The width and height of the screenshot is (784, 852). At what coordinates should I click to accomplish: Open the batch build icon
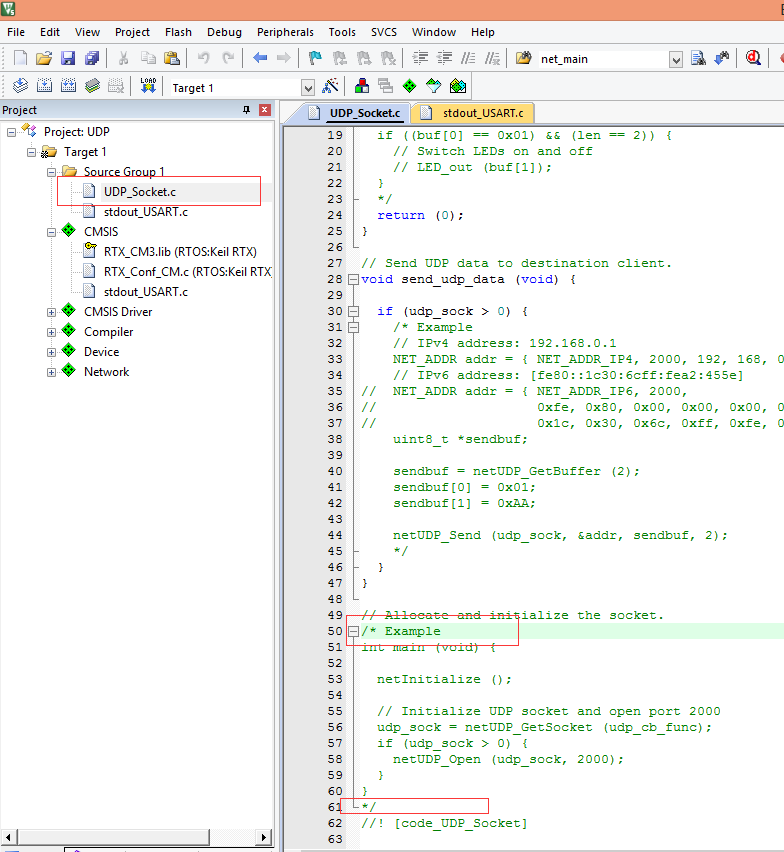(92, 85)
